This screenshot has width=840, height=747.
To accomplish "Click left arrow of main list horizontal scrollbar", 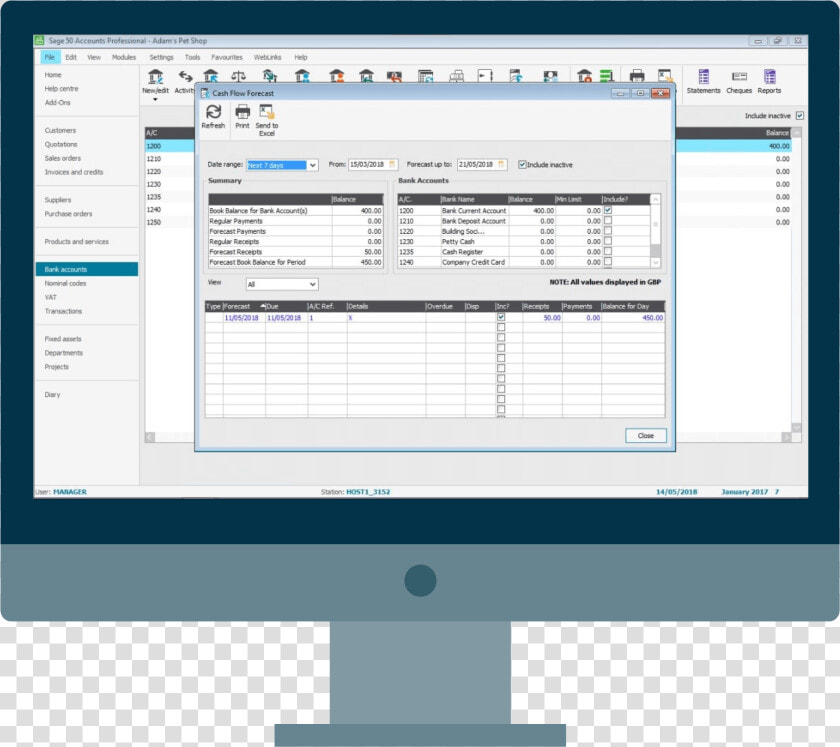I will (150, 437).
